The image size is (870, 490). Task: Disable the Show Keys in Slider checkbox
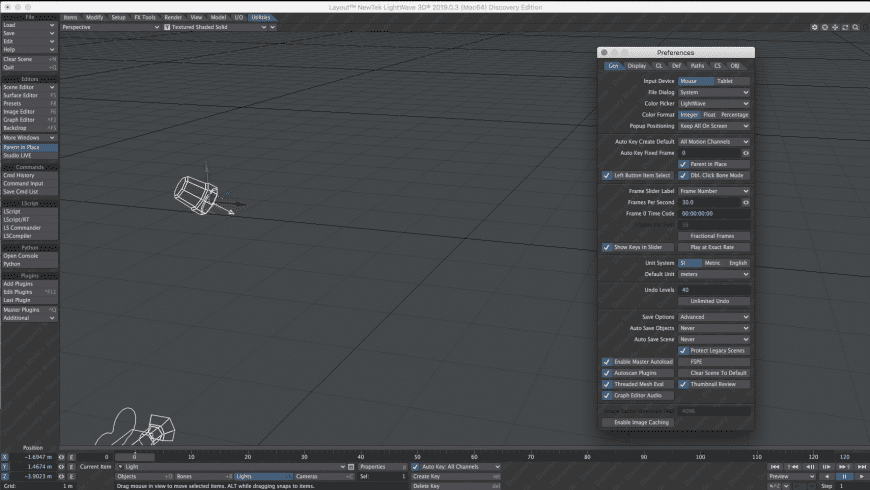(607, 247)
